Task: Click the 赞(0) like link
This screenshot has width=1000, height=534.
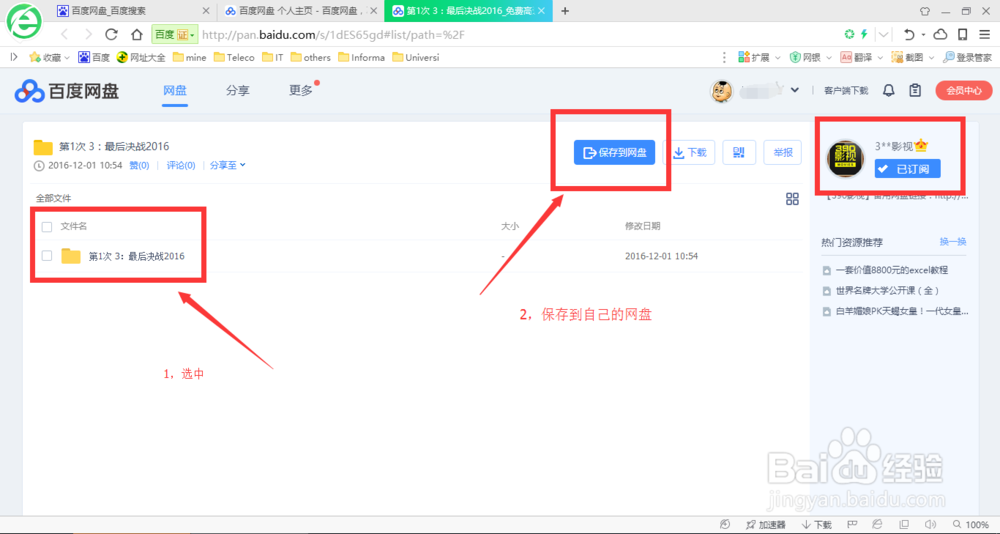Action: [140, 165]
